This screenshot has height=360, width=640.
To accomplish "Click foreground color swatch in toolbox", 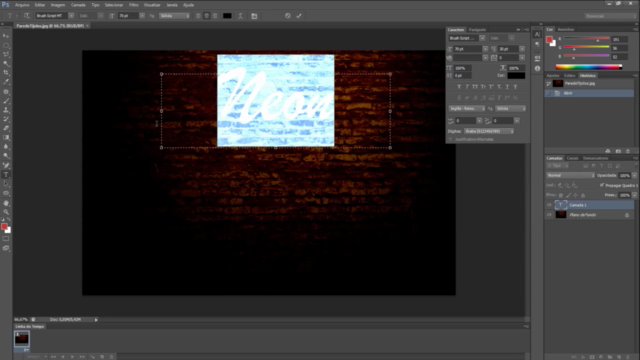I will [x=4, y=227].
